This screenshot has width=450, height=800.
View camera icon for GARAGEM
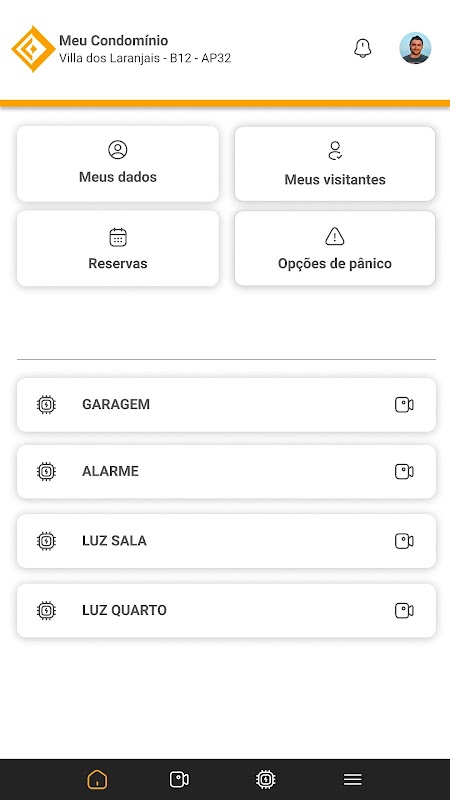pyautogui.click(x=404, y=405)
